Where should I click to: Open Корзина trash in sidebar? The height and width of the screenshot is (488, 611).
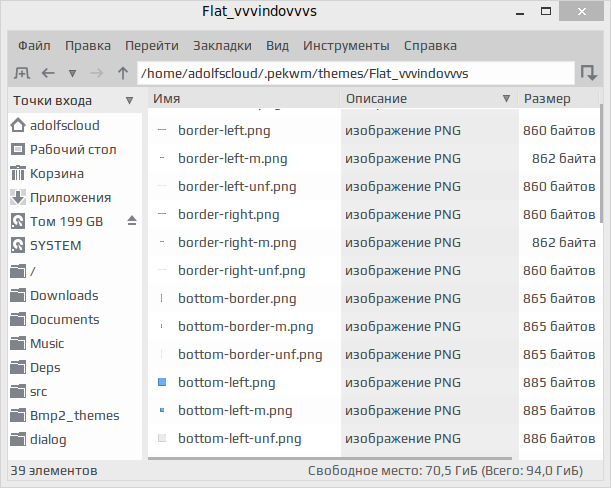pyautogui.click(x=75, y=174)
